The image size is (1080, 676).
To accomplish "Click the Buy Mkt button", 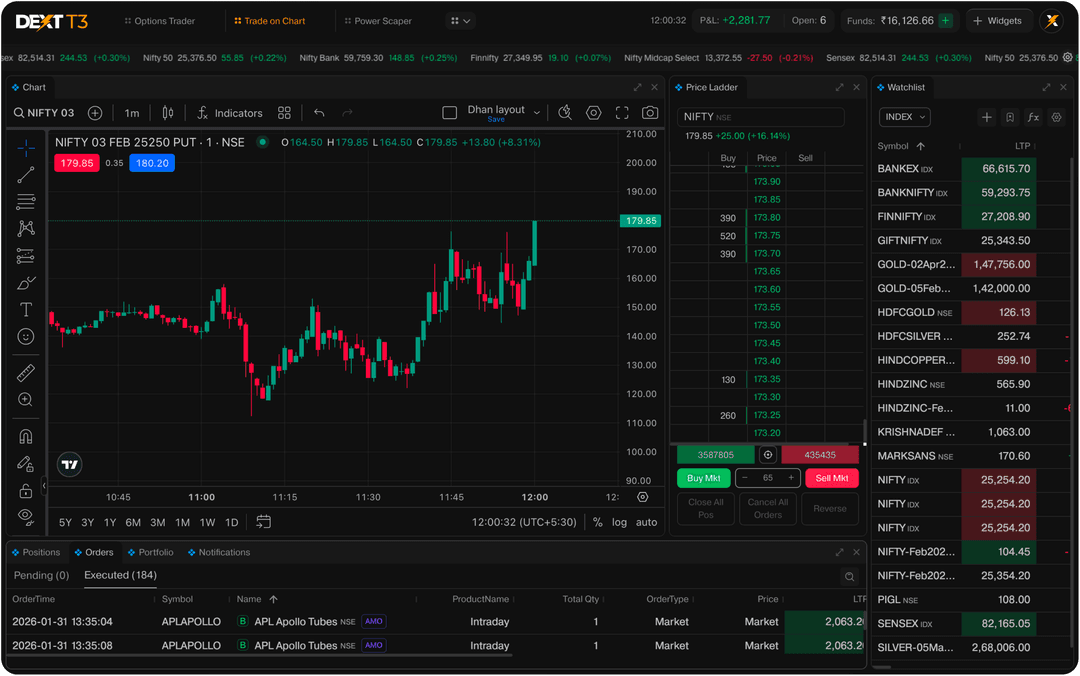I will [704, 478].
